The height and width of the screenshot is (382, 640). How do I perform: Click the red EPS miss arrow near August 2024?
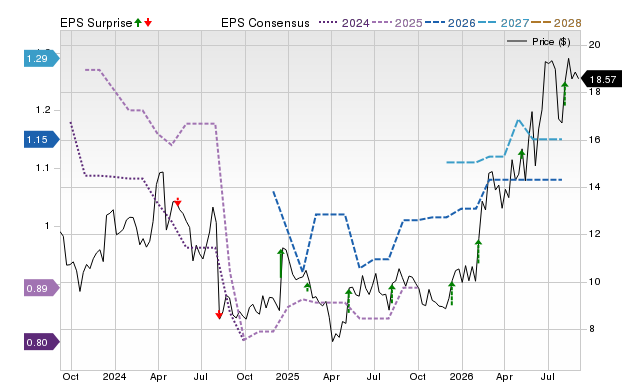point(219,315)
